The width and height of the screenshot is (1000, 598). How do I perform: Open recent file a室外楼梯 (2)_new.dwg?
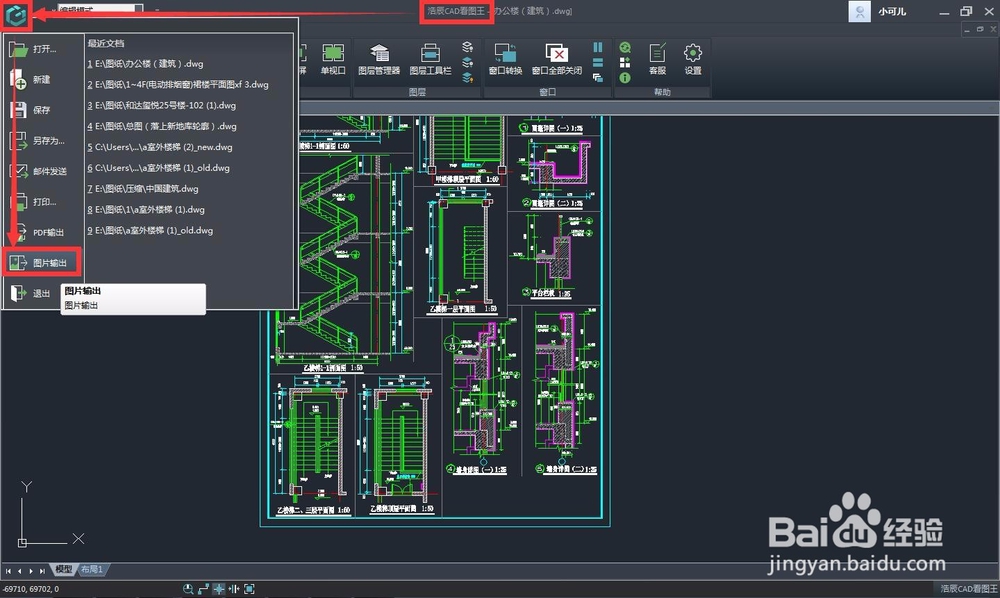click(159, 147)
